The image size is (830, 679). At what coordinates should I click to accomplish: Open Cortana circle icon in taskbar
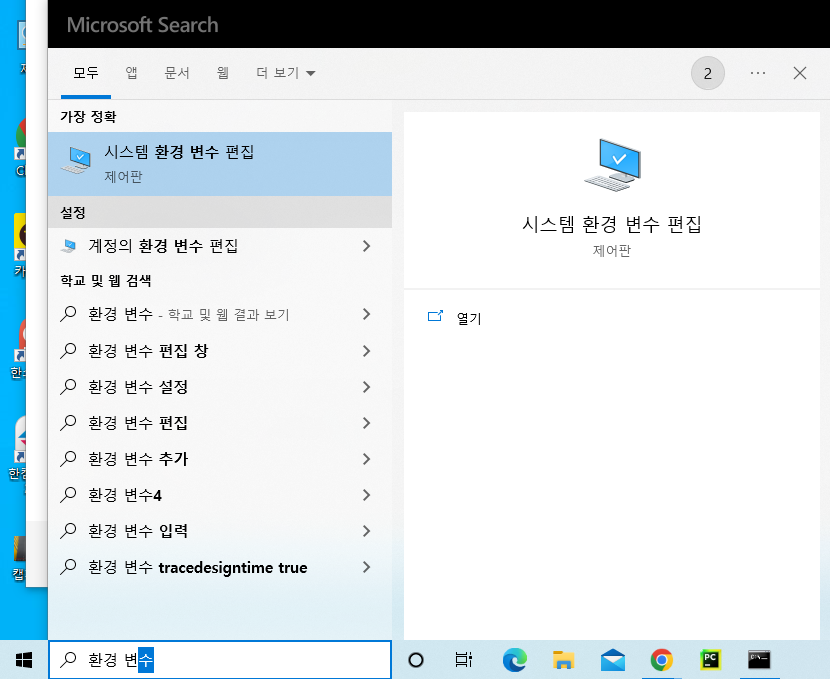(416, 660)
